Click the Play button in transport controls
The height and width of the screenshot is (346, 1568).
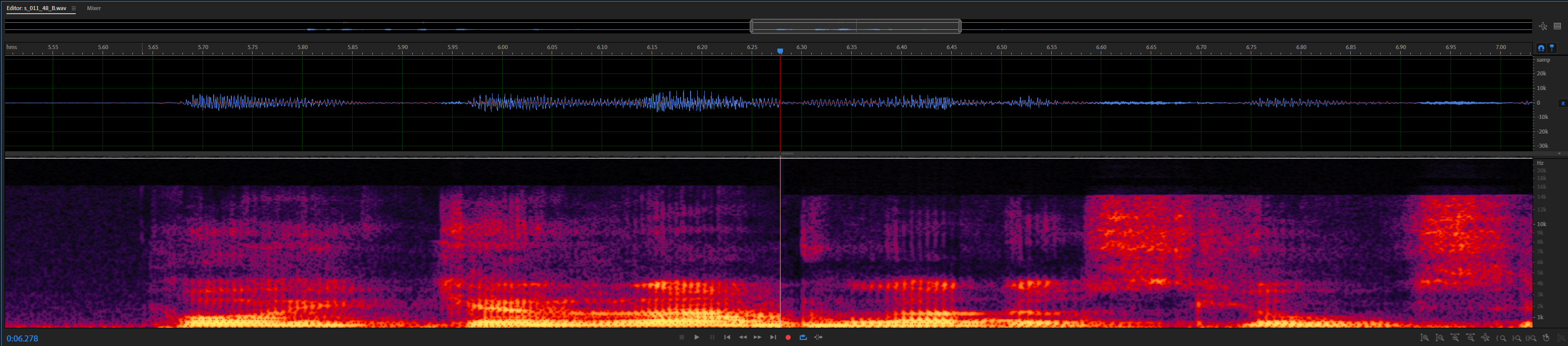[696, 337]
